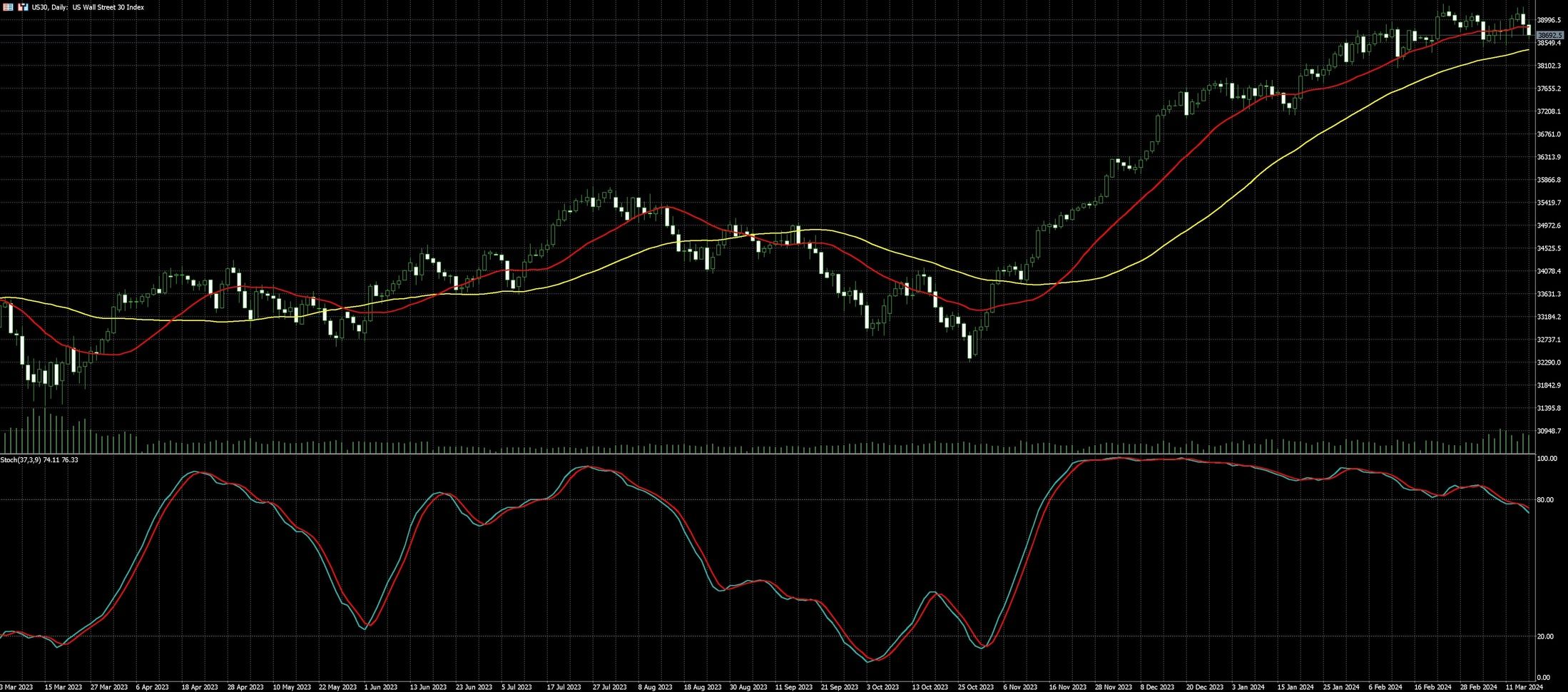Click the 0.00 stochastic scale label

coord(1543,678)
